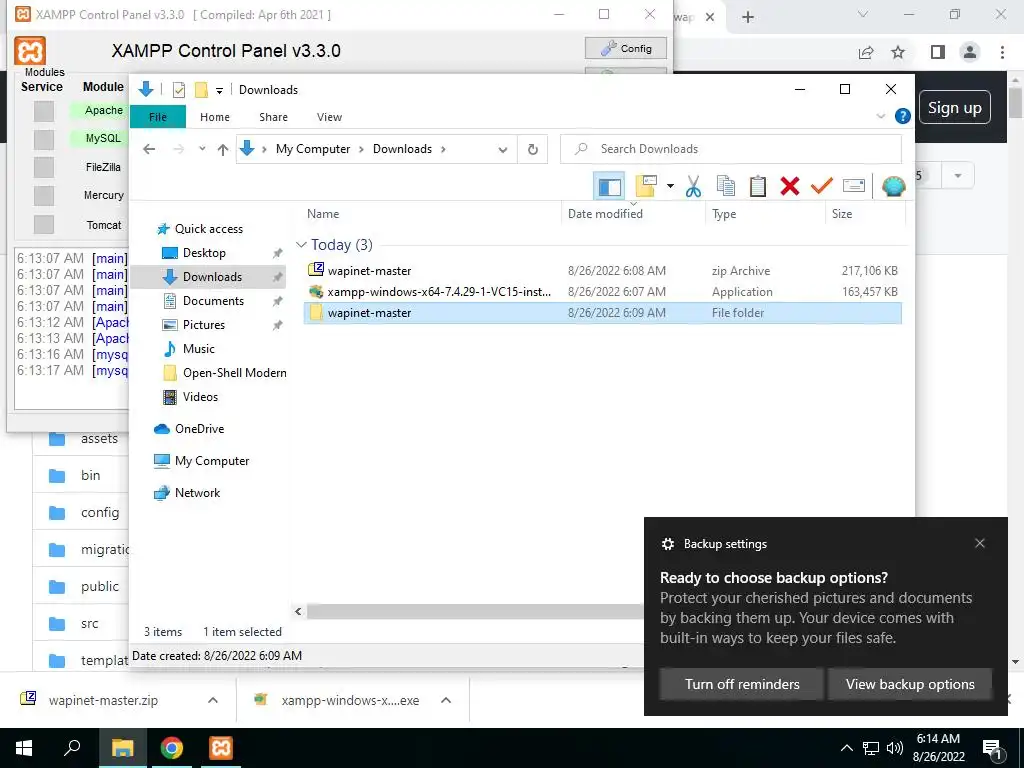Open recent locations dropdown arrow
This screenshot has height=768, width=1024.
tap(202, 149)
